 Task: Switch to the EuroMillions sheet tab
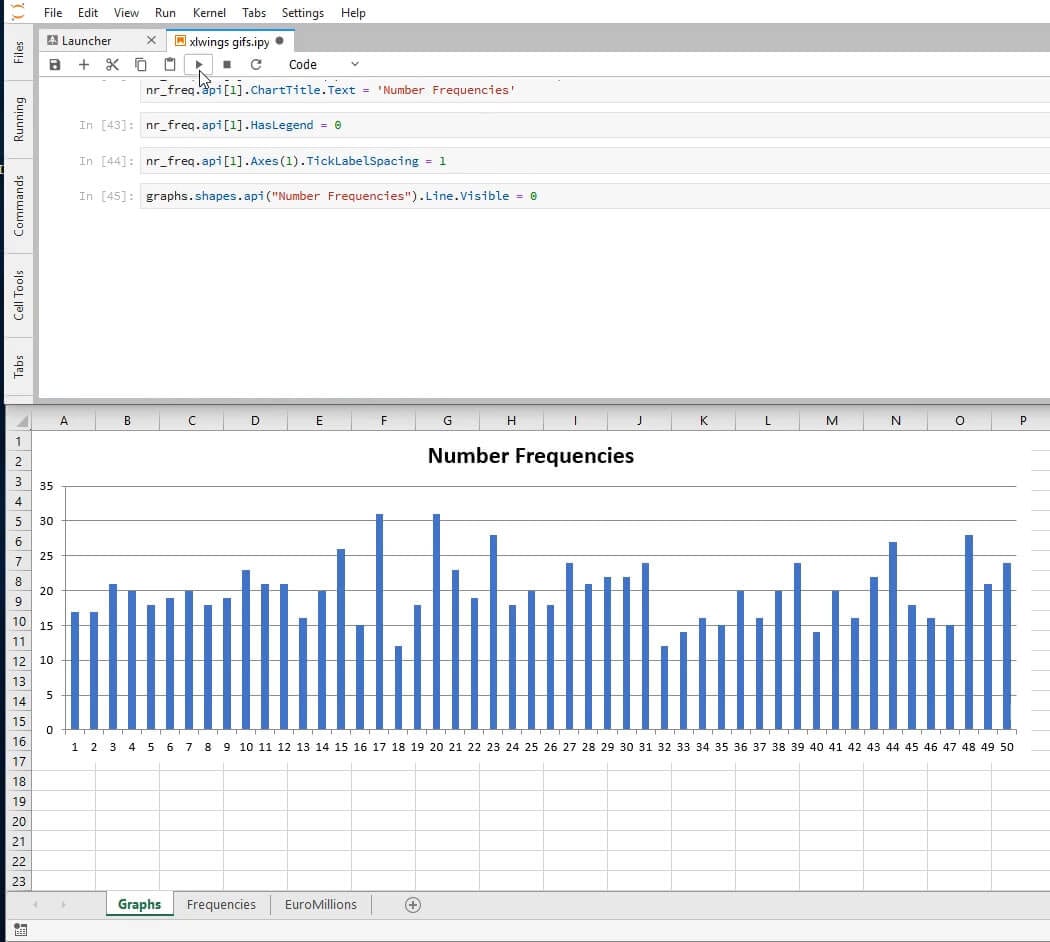click(x=320, y=904)
